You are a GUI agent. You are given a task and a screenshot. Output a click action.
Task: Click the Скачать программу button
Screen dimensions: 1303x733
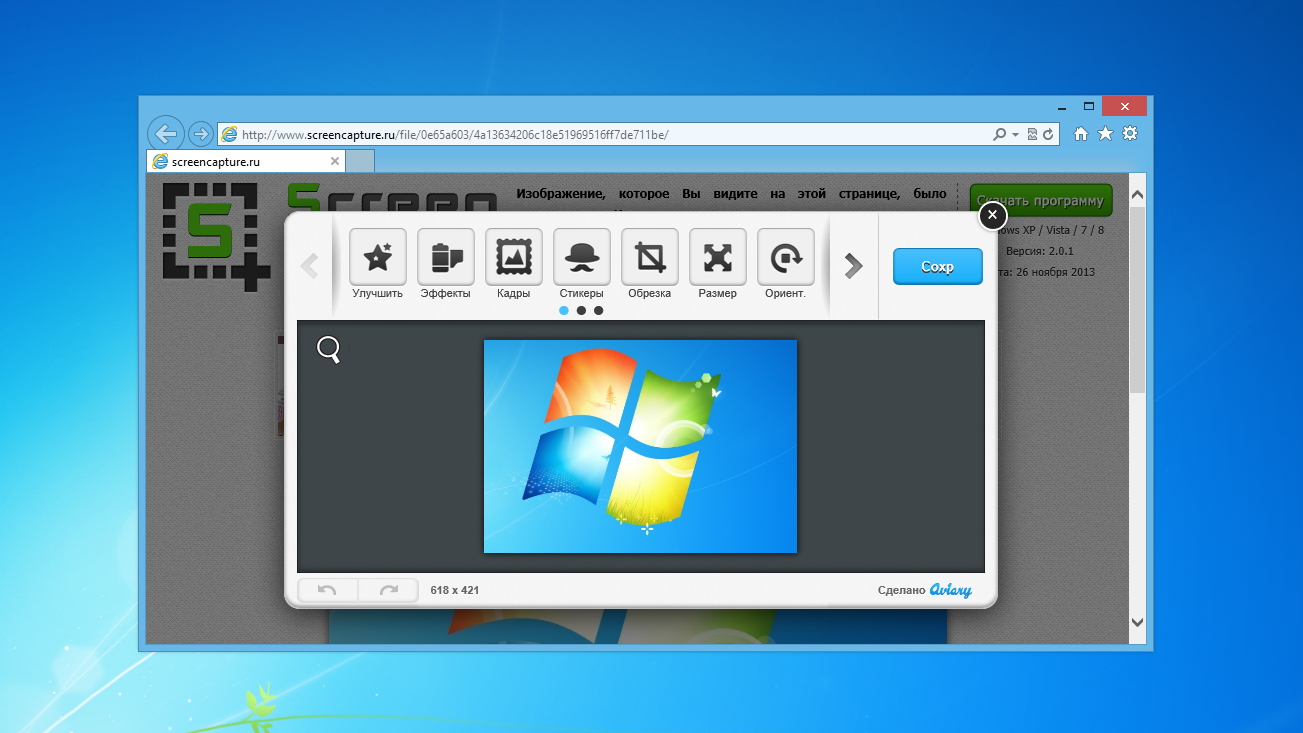1041,200
